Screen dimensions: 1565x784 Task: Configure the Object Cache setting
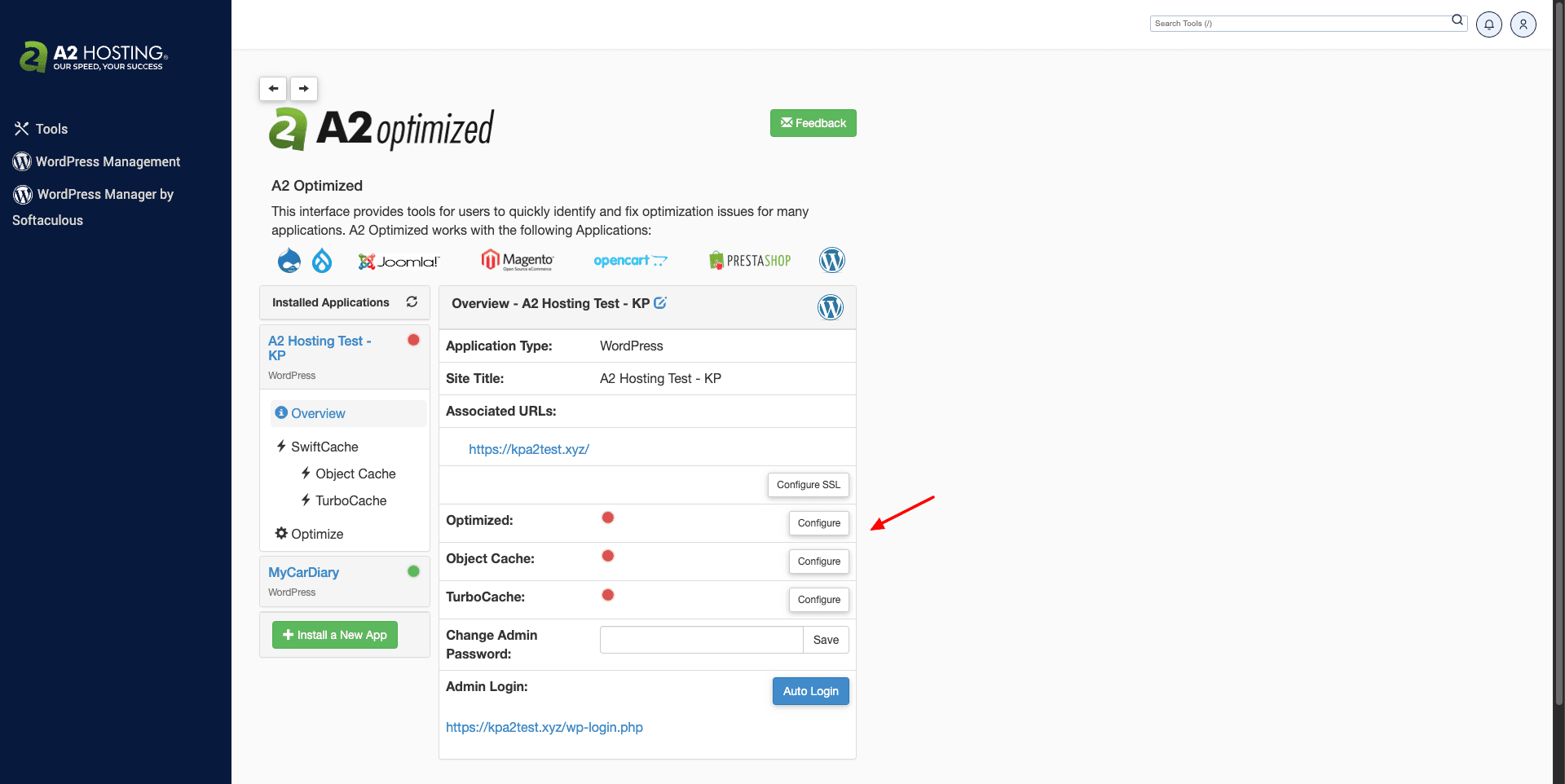[x=819, y=562]
